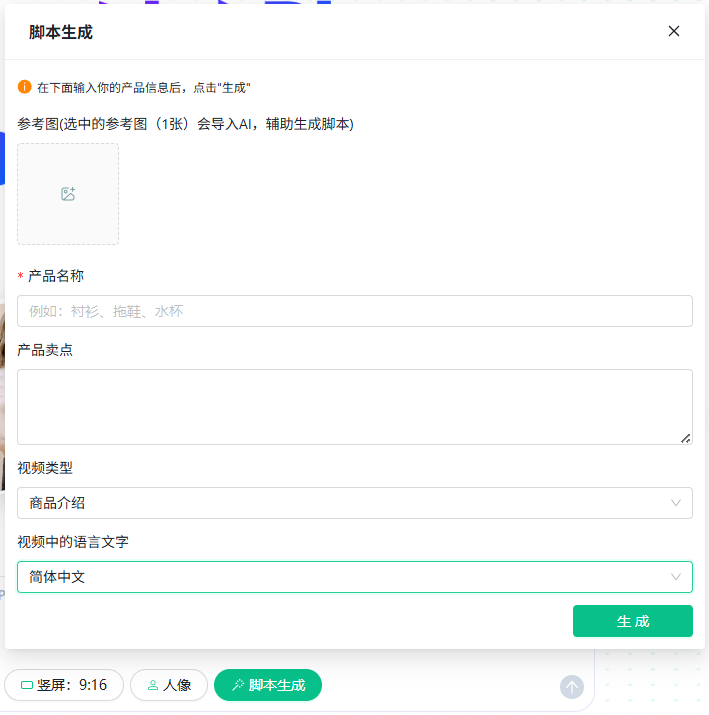Focus the 产品名称 input field
Screen dimensions: 709x715
355,311
